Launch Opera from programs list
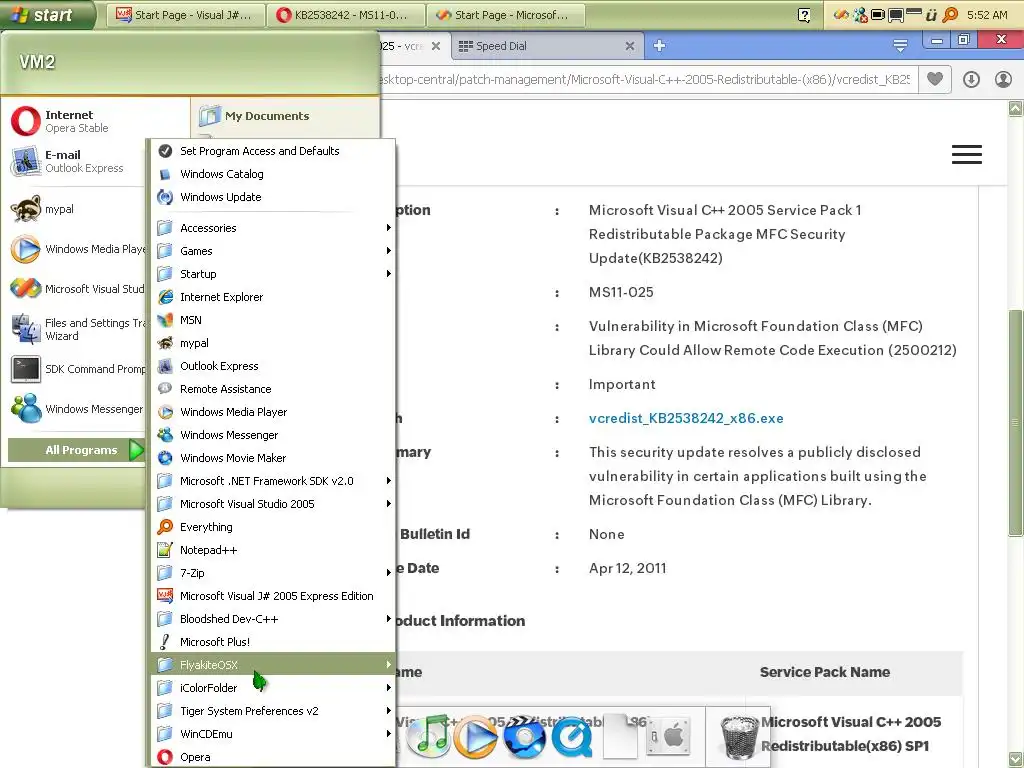The width and height of the screenshot is (1024, 768). point(273,757)
